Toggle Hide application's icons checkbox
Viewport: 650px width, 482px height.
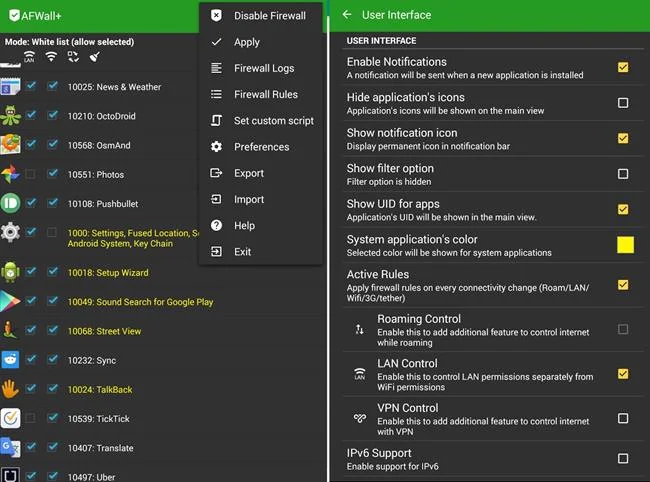tap(623, 103)
